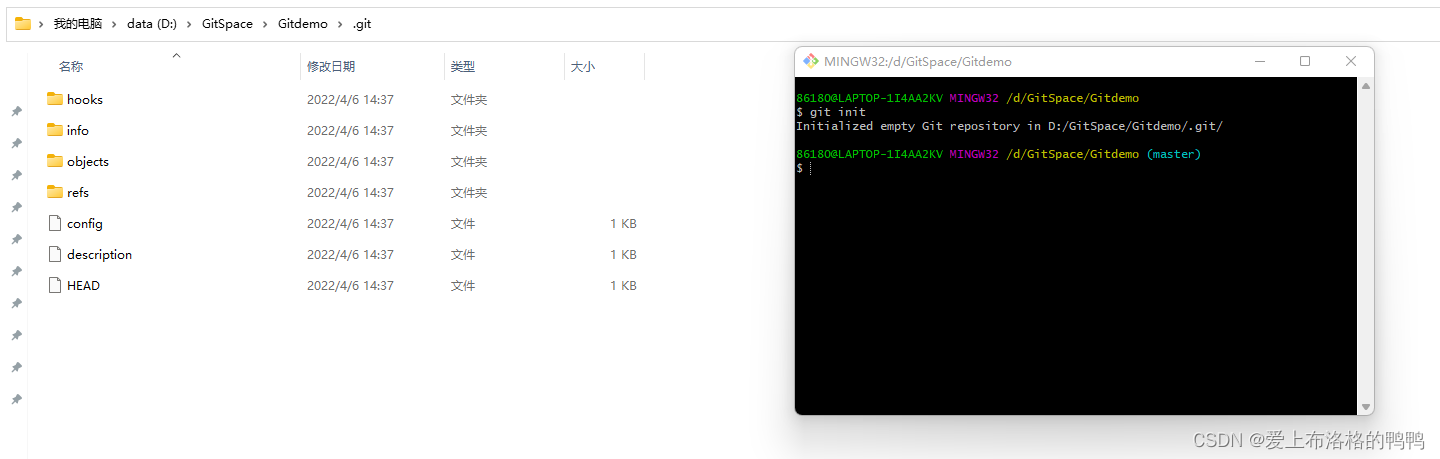
Task: Click the 1 KB size of config file
Action: pos(623,223)
